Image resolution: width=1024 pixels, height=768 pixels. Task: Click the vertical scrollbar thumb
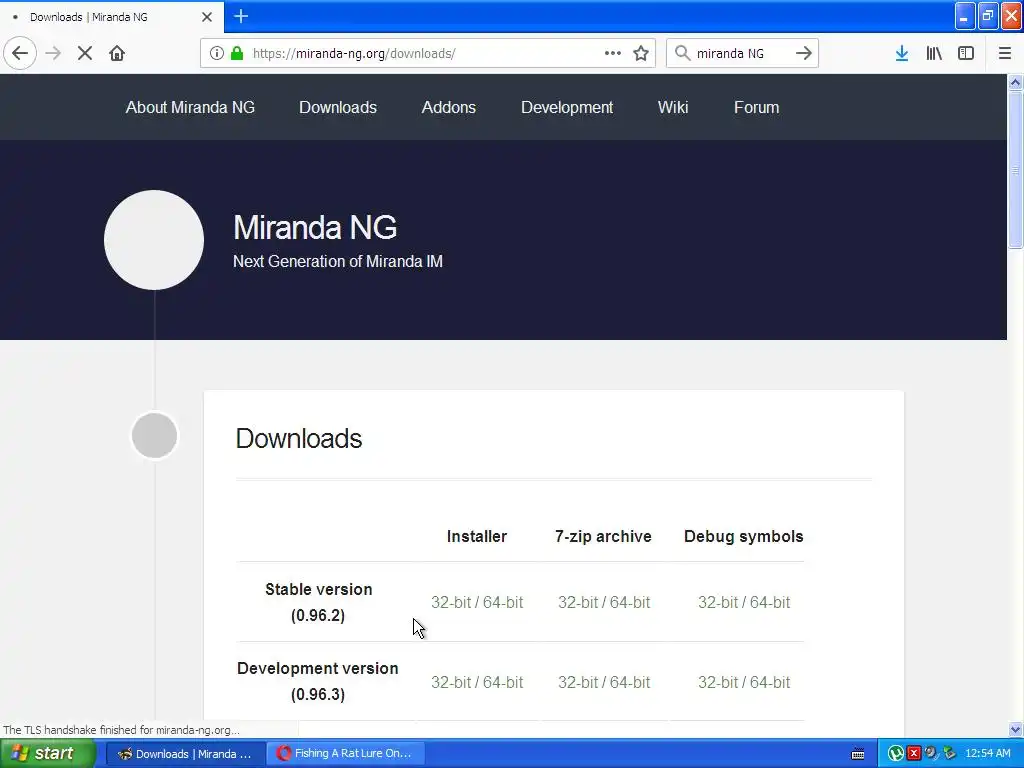click(x=1015, y=170)
